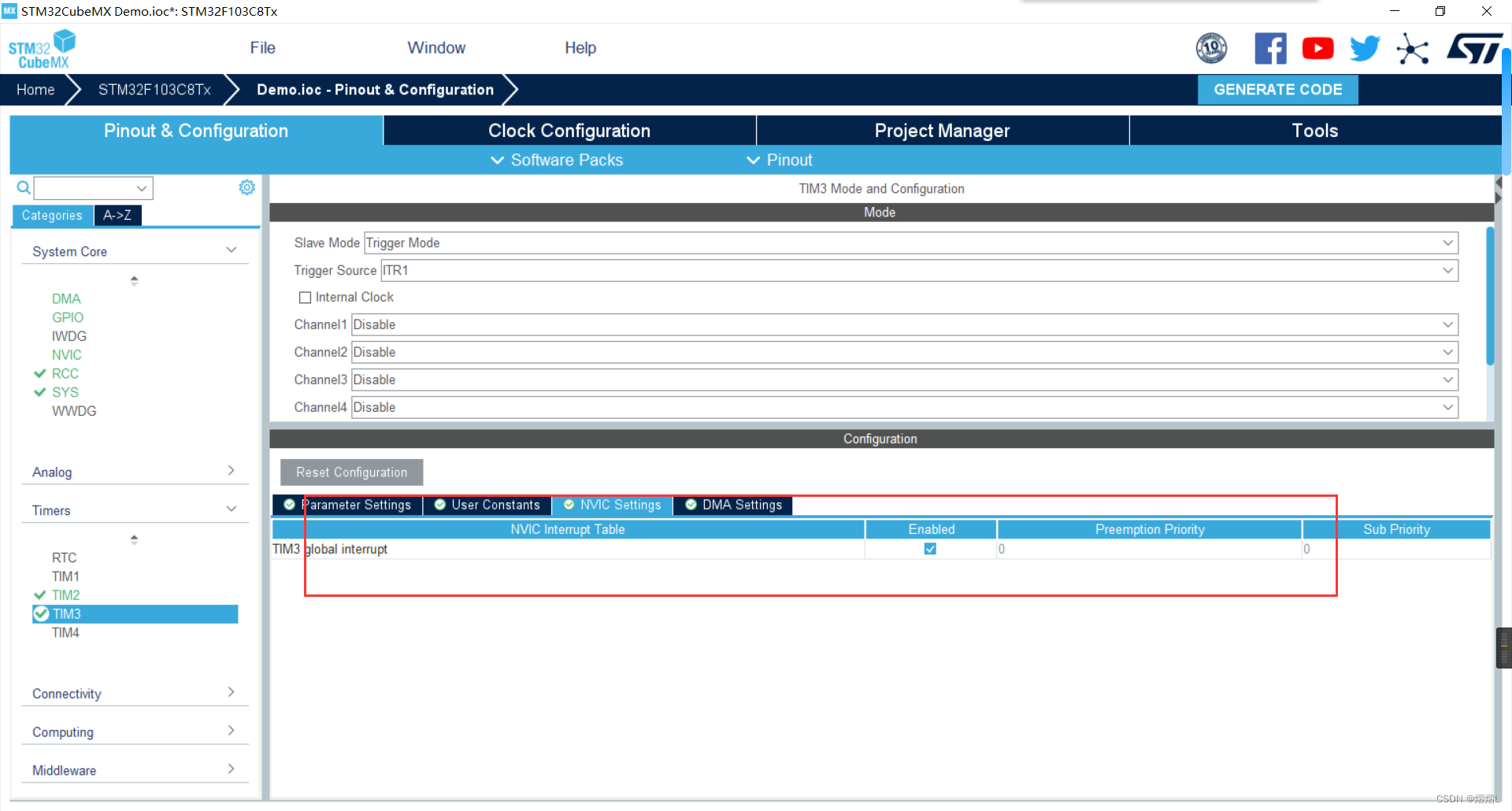Open the Channel3 dropdown
The image size is (1512, 811).
click(904, 380)
